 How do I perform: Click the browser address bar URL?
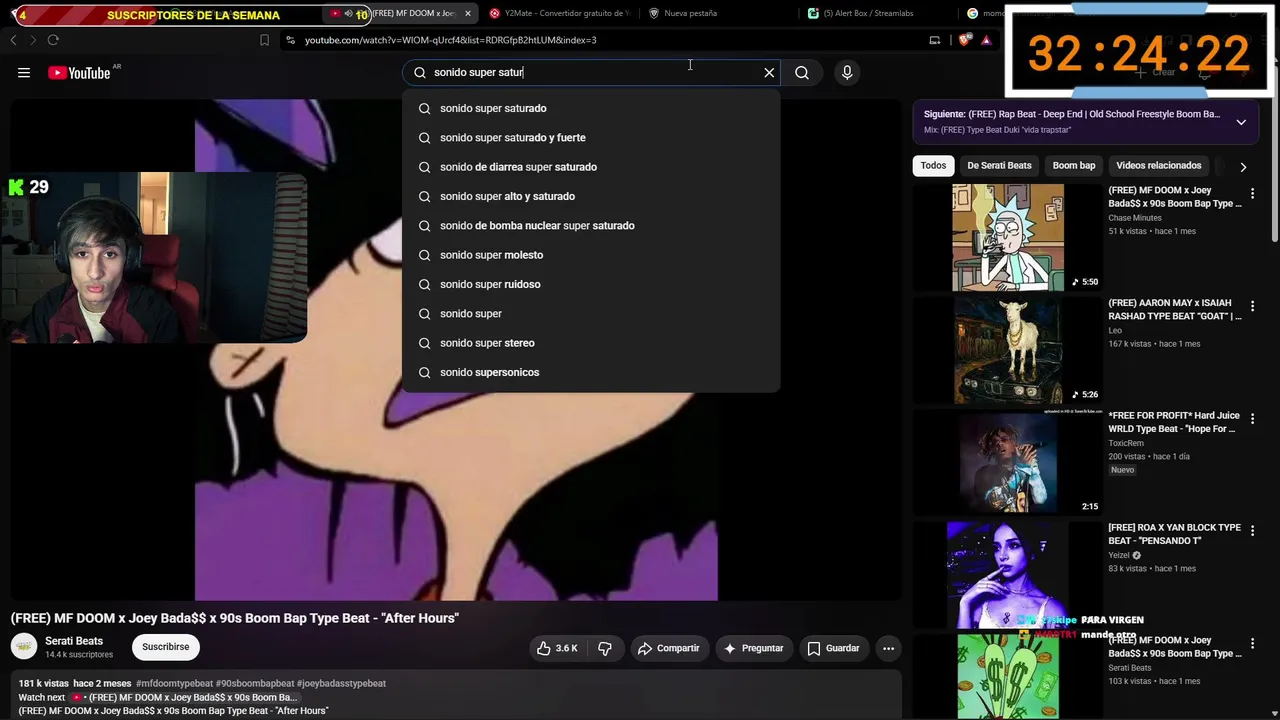tap(450, 40)
